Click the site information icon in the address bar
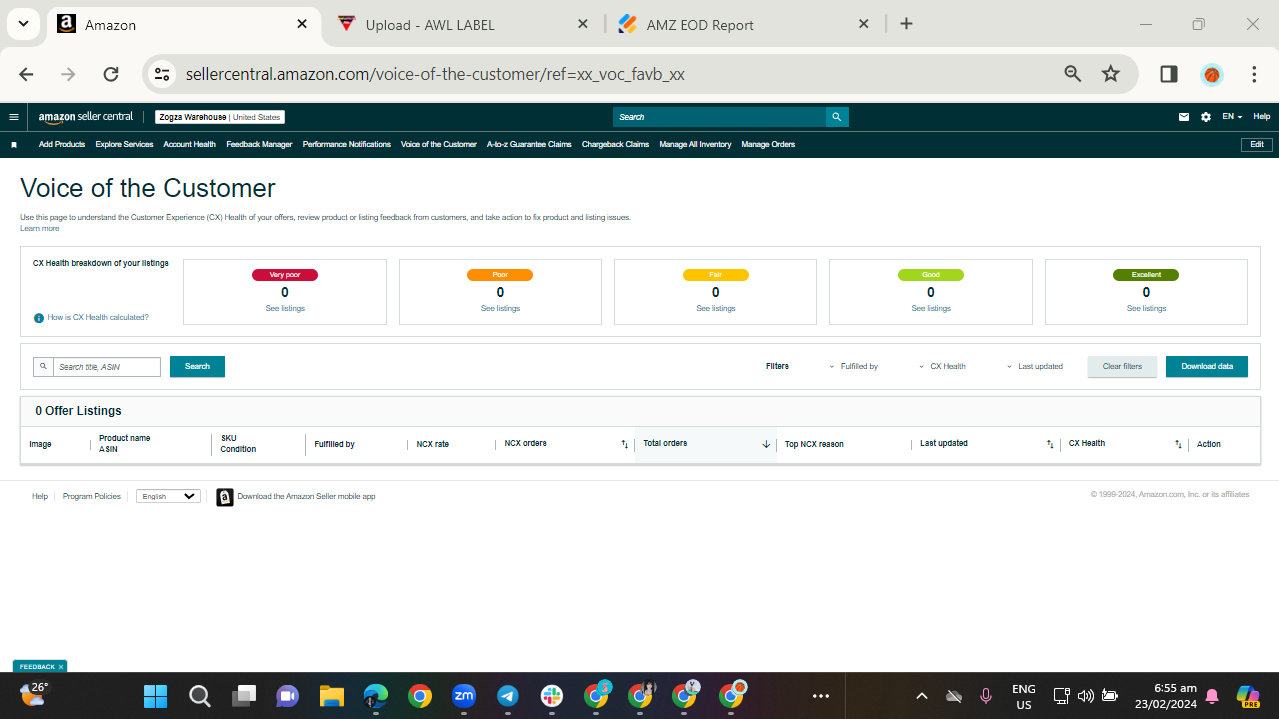1279x719 pixels. [162, 74]
